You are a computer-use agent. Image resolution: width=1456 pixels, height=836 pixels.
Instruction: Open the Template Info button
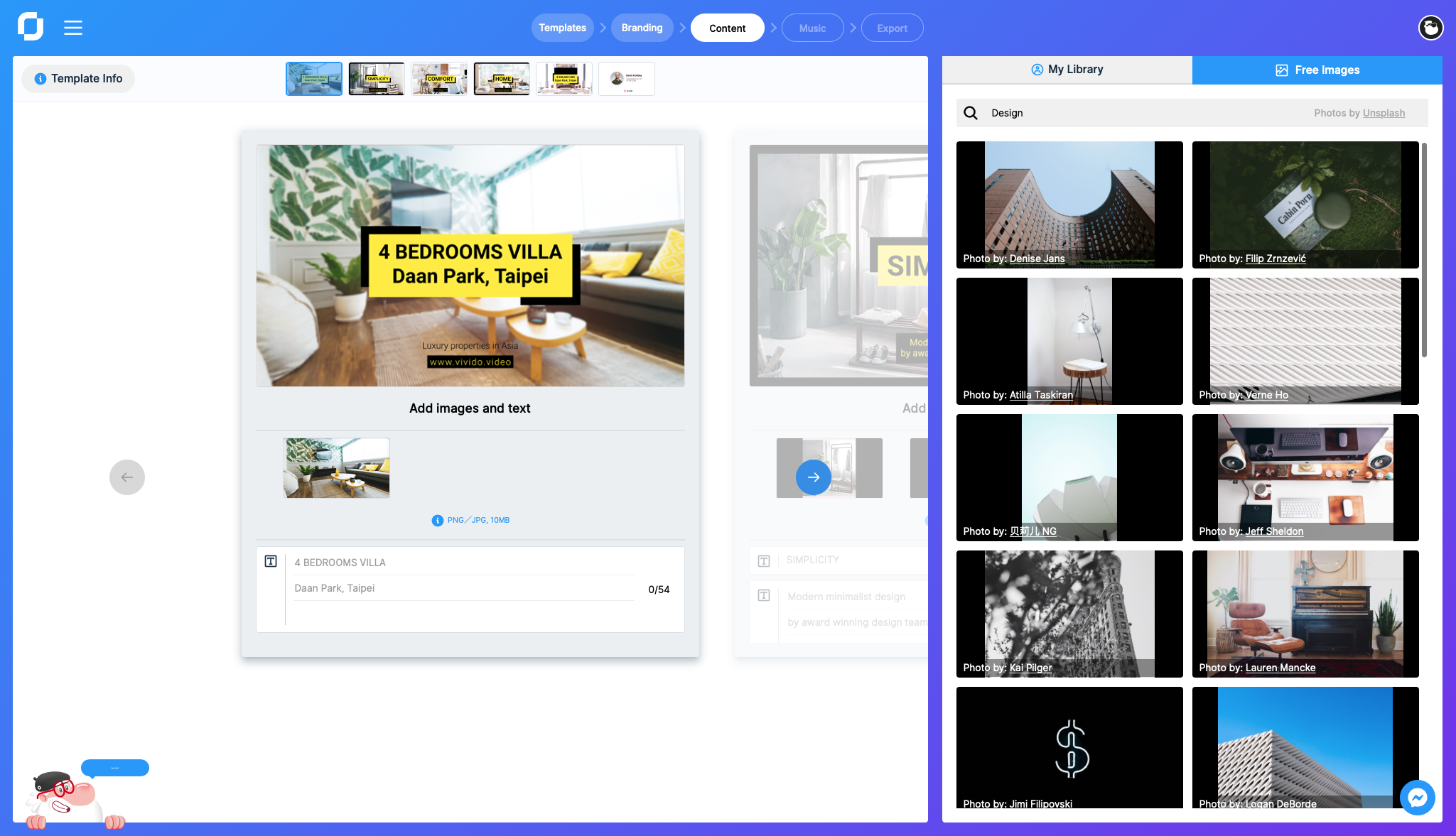pyautogui.click(x=78, y=79)
